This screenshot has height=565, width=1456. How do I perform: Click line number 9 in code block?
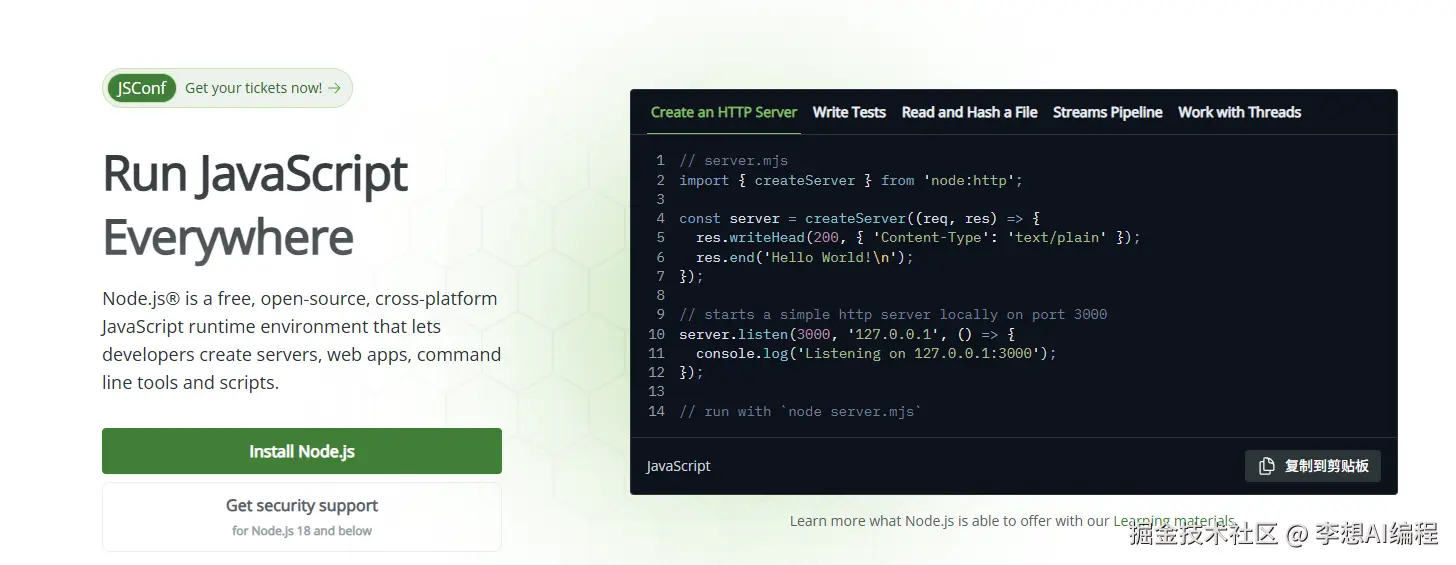[x=660, y=314]
